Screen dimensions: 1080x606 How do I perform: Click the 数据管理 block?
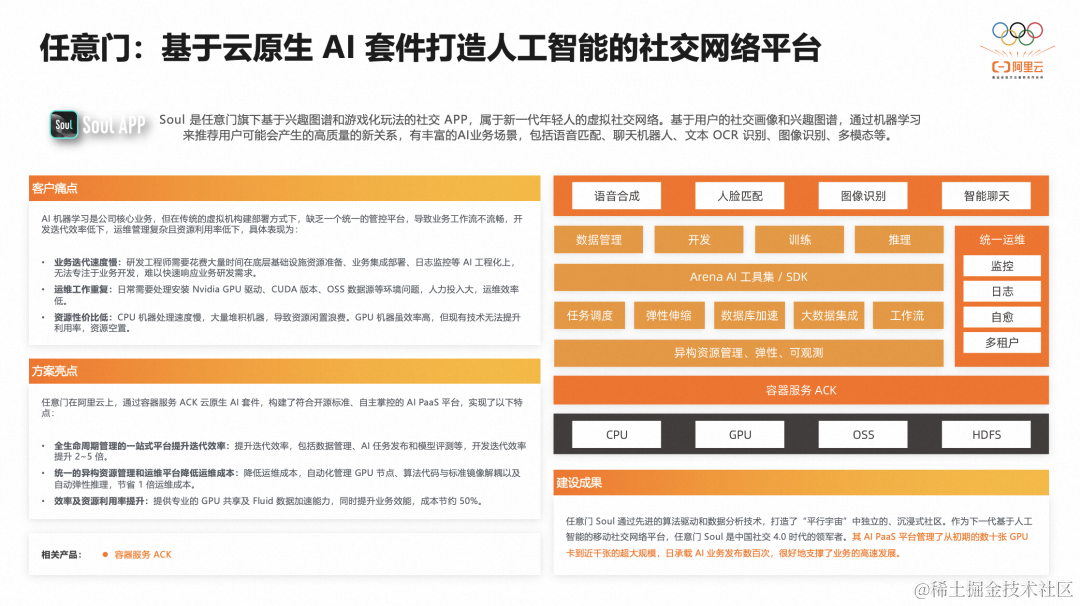coord(599,240)
